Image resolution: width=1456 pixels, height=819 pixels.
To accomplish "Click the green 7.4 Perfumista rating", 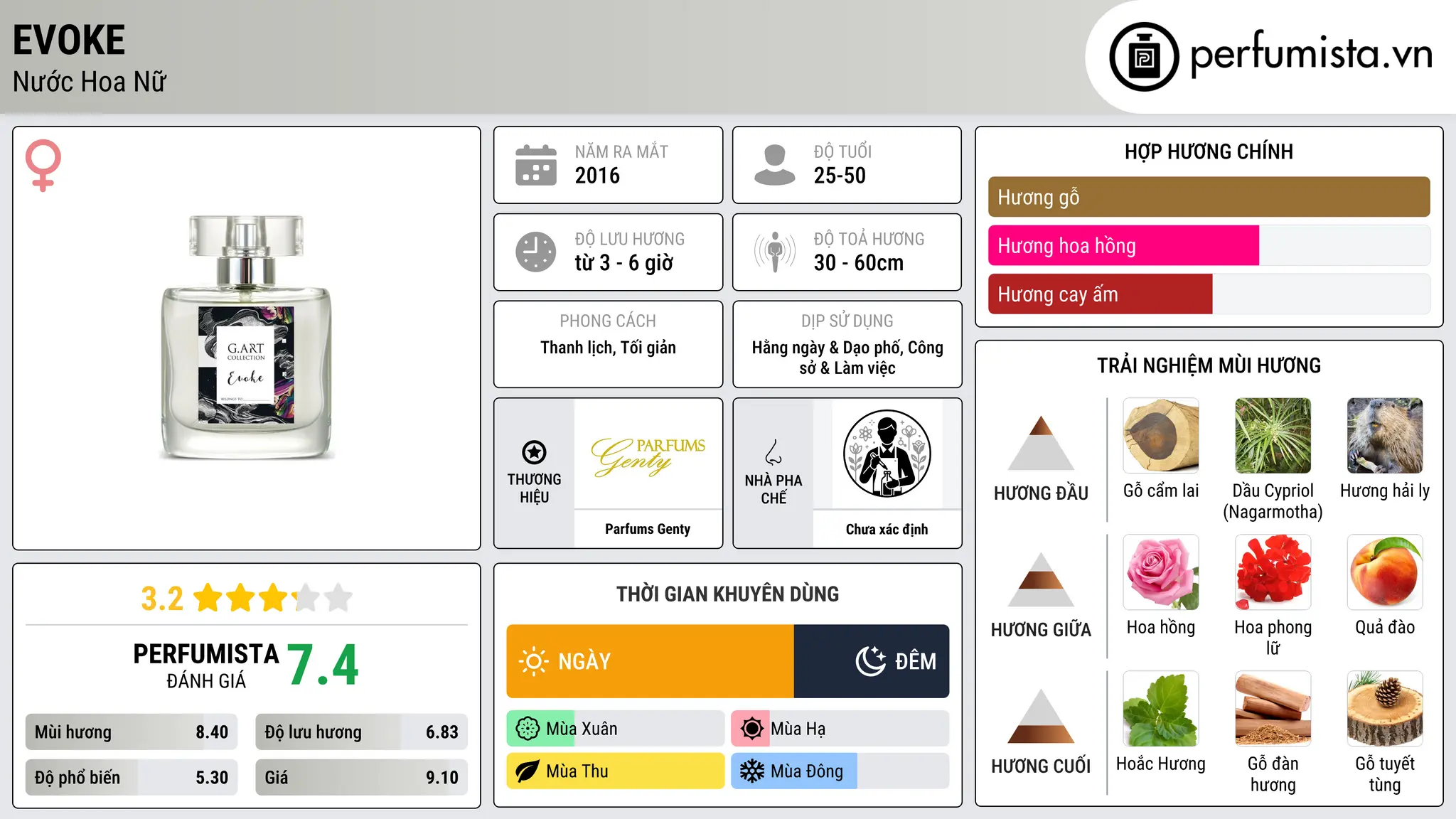I will [323, 665].
